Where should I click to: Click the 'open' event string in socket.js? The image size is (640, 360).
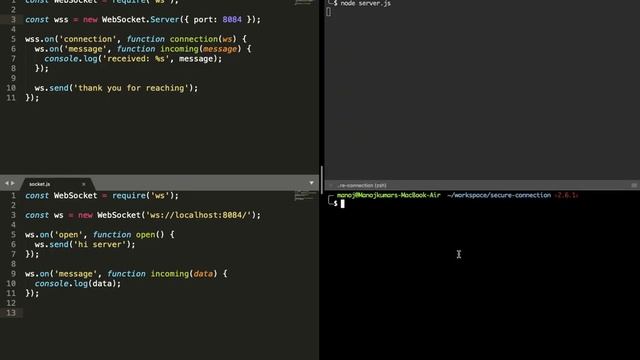point(69,235)
